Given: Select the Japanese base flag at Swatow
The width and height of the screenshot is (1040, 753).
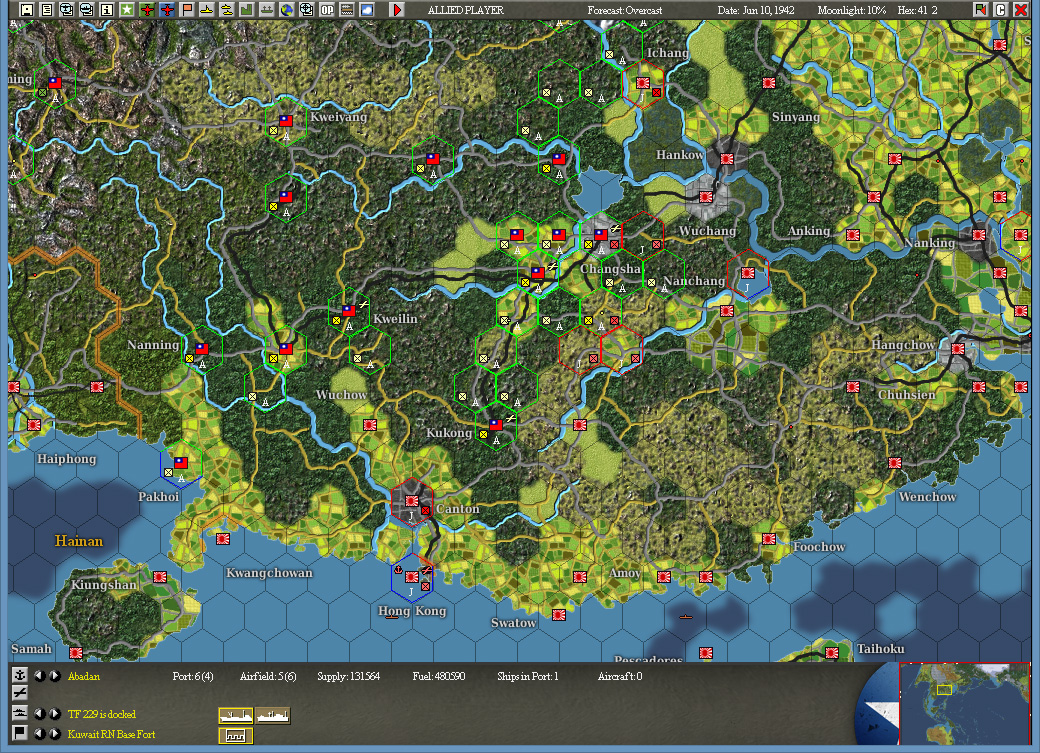Looking at the screenshot, I should pos(559,615).
